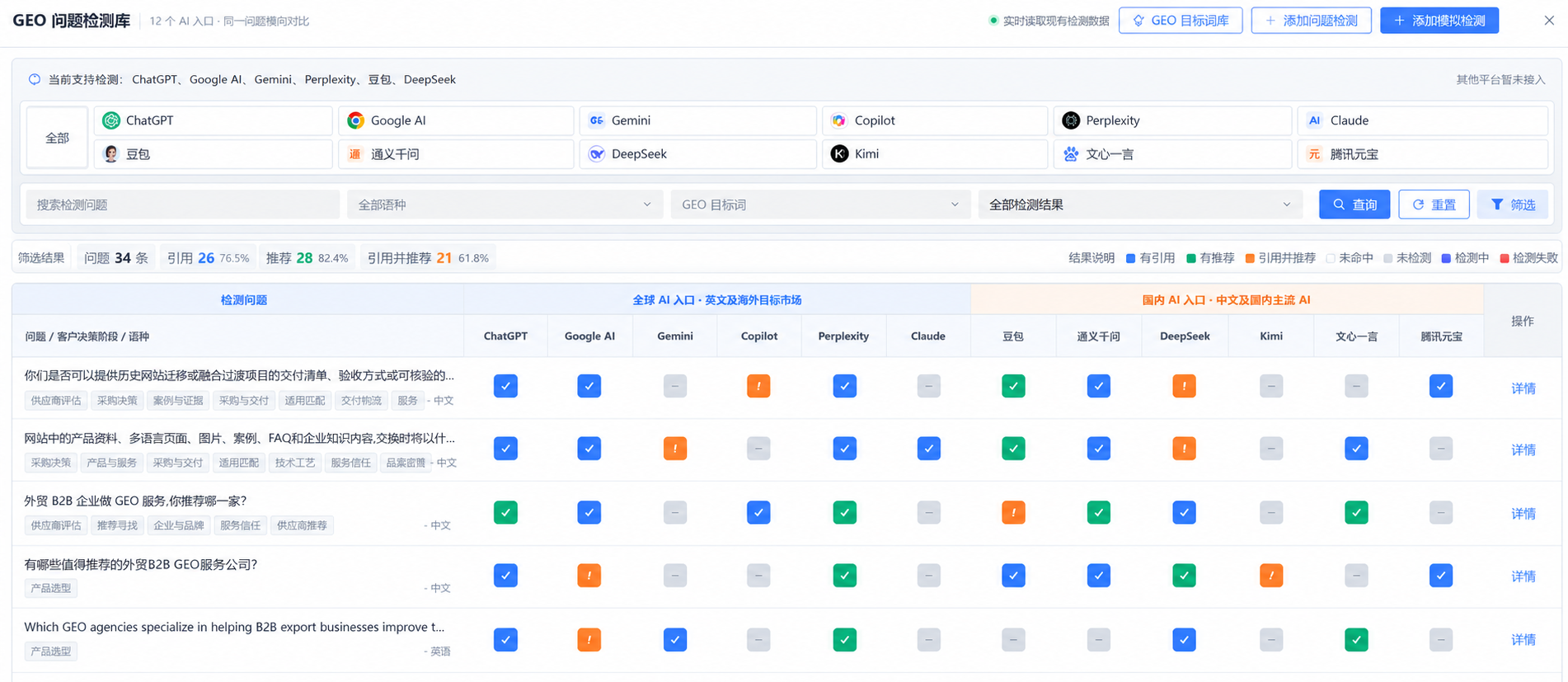
Task: Select the 豆包 platform filter tile
Action: coord(213,154)
